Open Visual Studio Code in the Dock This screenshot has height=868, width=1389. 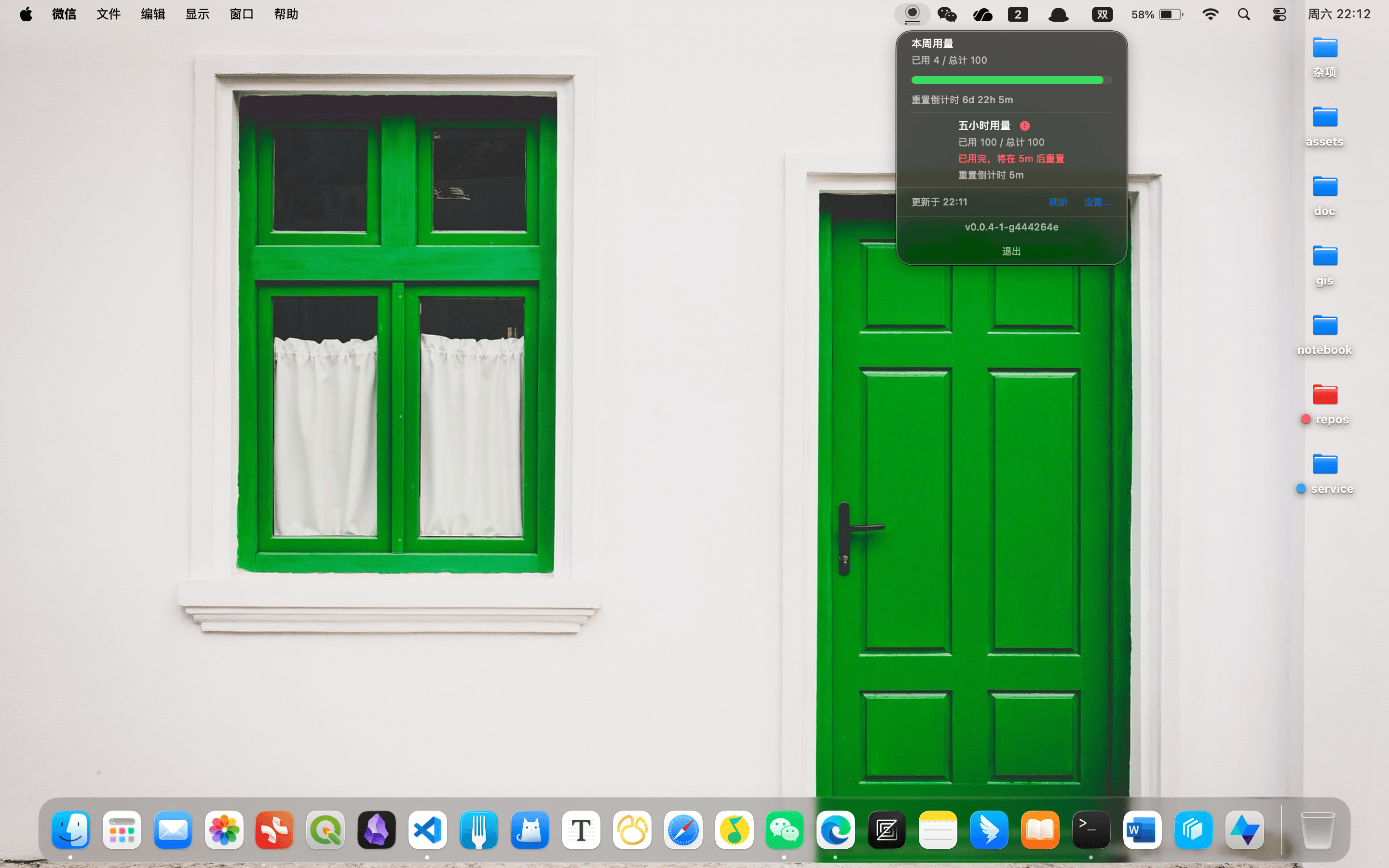[428, 830]
